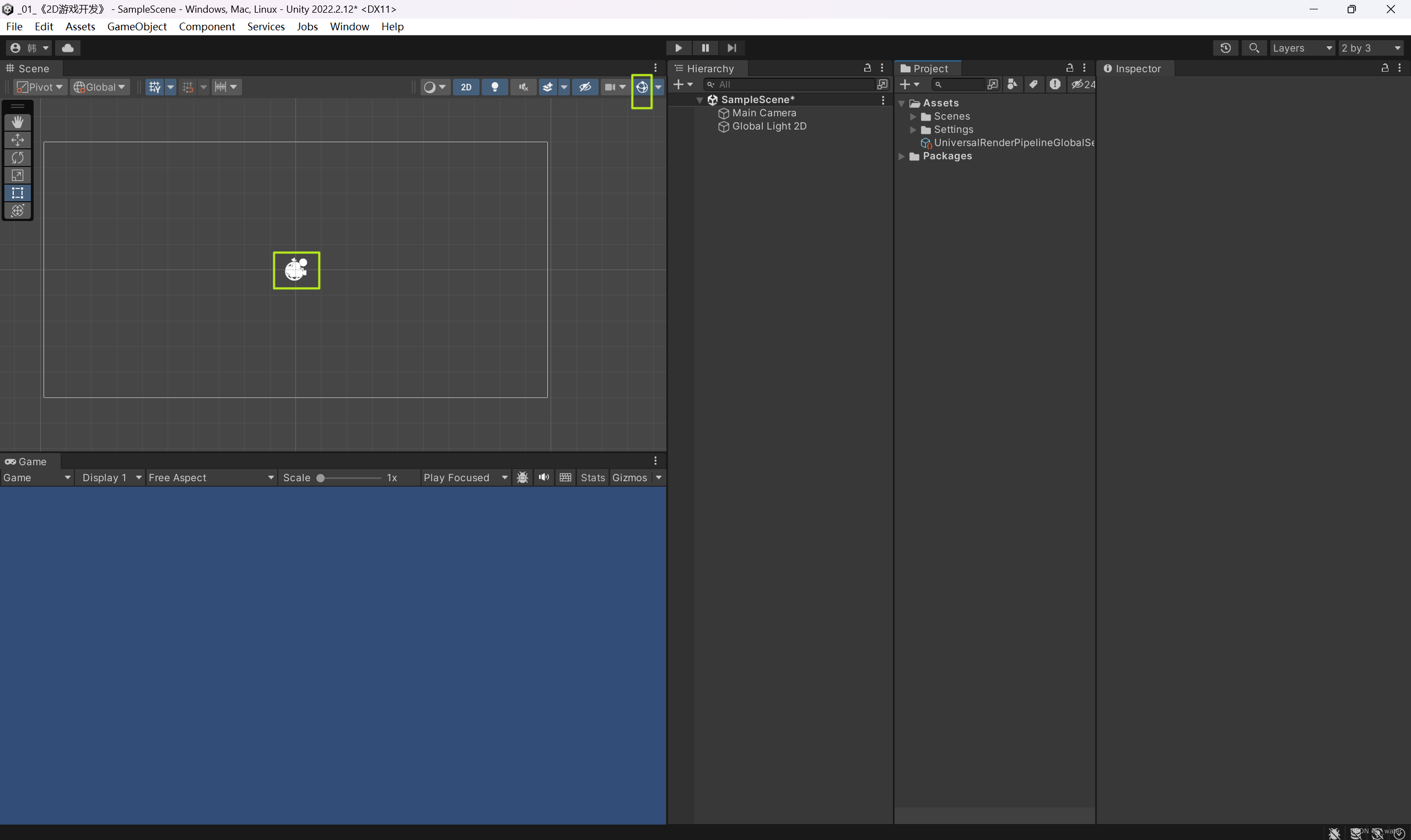Select the Hand tool in the Scene toolbar
The width and height of the screenshot is (1411, 840).
point(18,122)
